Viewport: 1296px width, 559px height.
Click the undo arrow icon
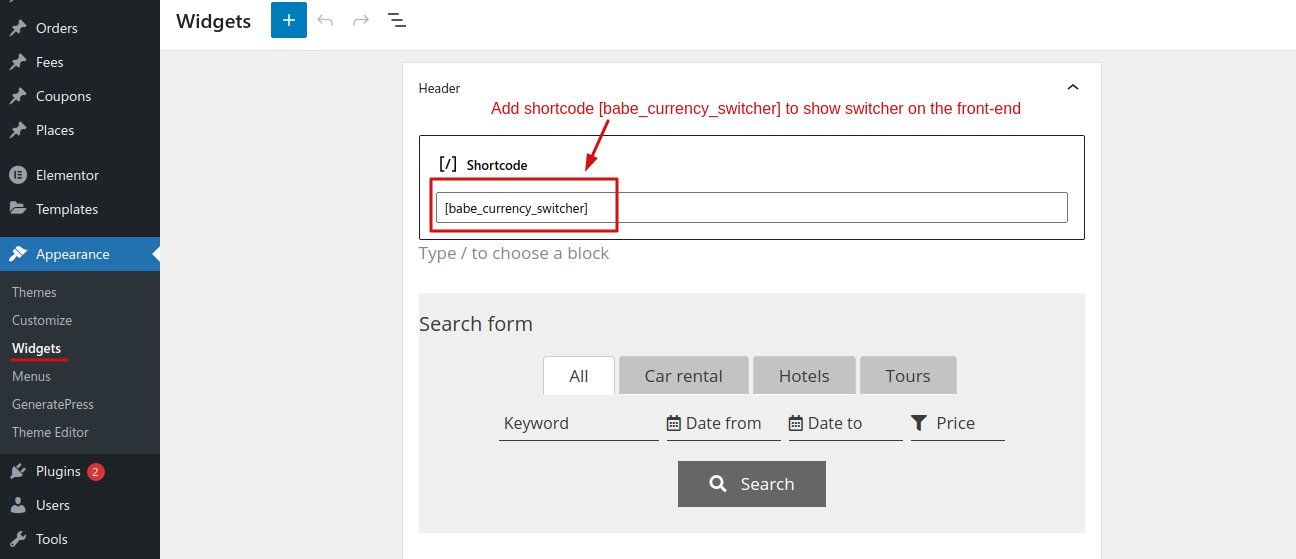(x=325, y=20)
